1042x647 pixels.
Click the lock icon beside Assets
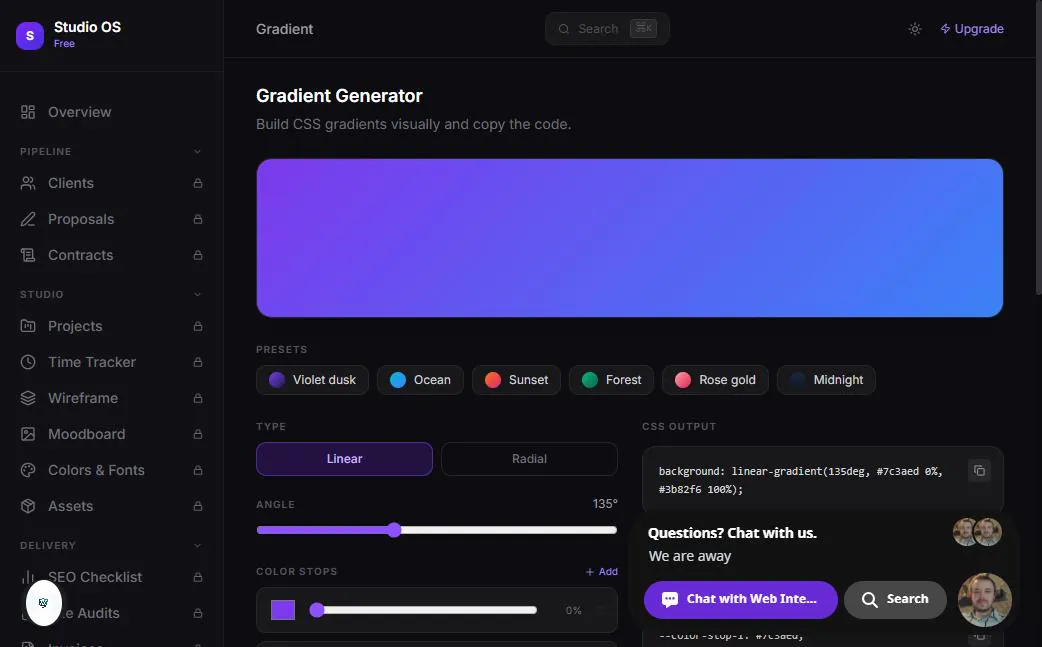point(198,506)
